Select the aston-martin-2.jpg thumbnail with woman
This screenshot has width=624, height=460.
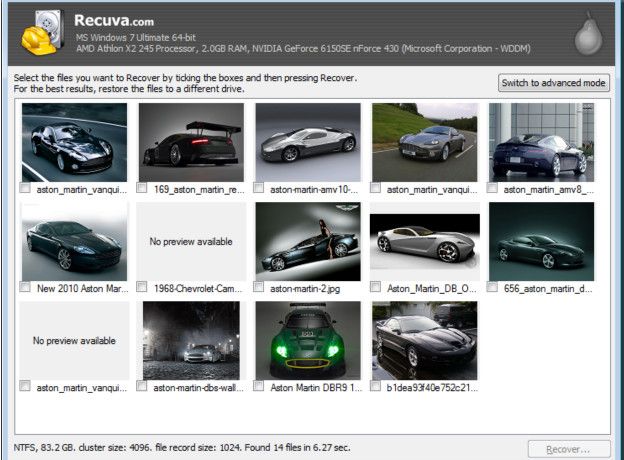click(x=308, y=242)
